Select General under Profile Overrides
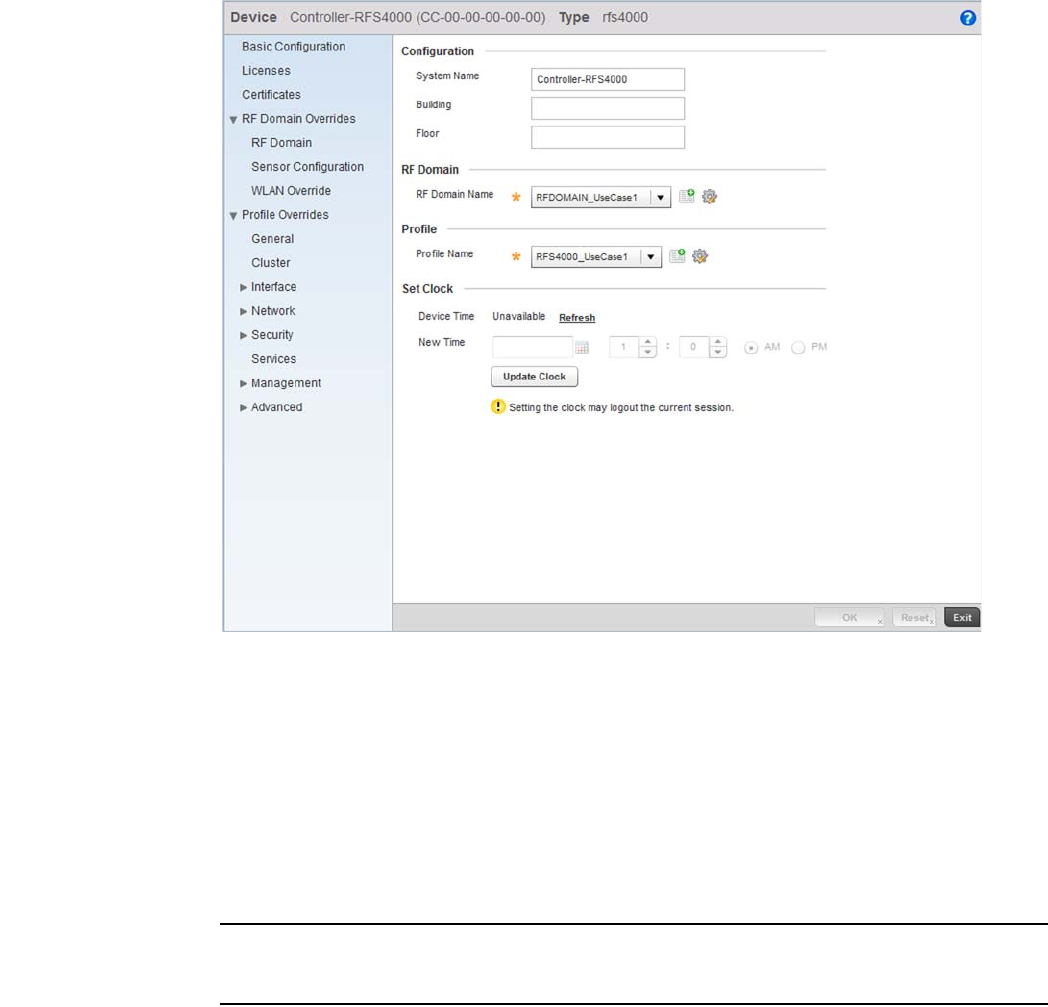 (x=273, y=239)
